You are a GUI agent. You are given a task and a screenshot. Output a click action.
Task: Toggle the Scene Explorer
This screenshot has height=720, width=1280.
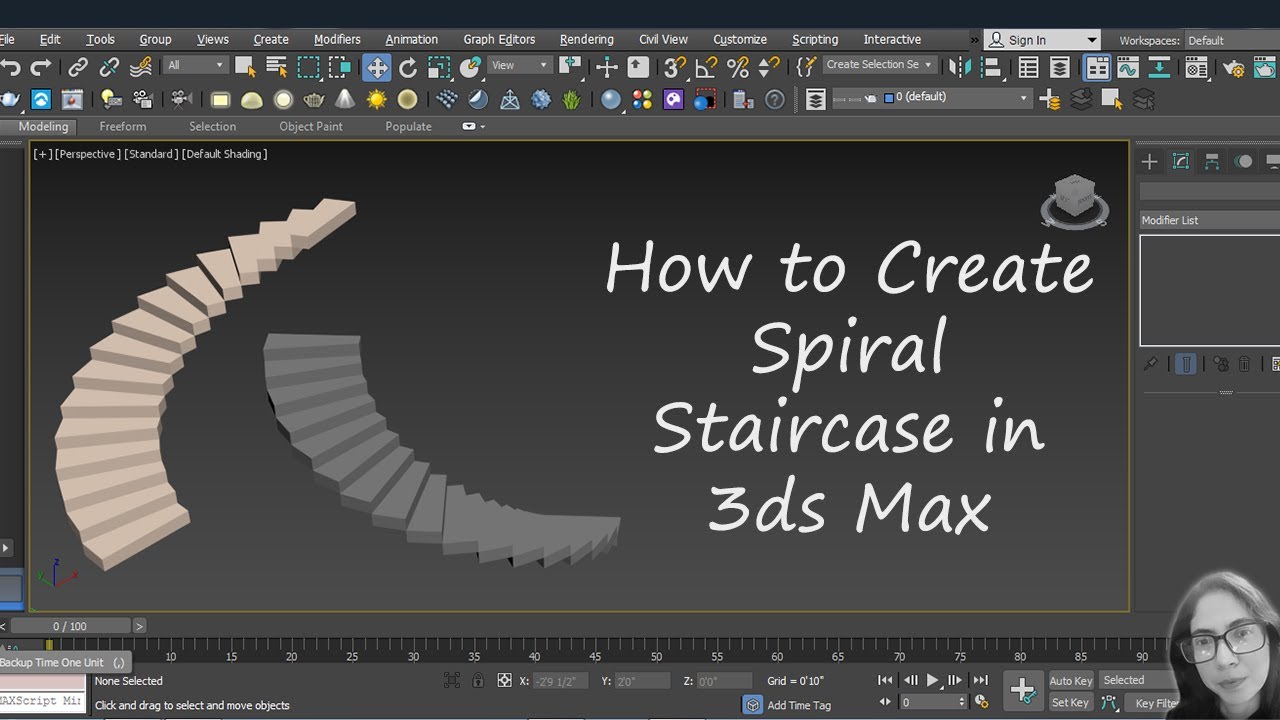coord(1028,68)
